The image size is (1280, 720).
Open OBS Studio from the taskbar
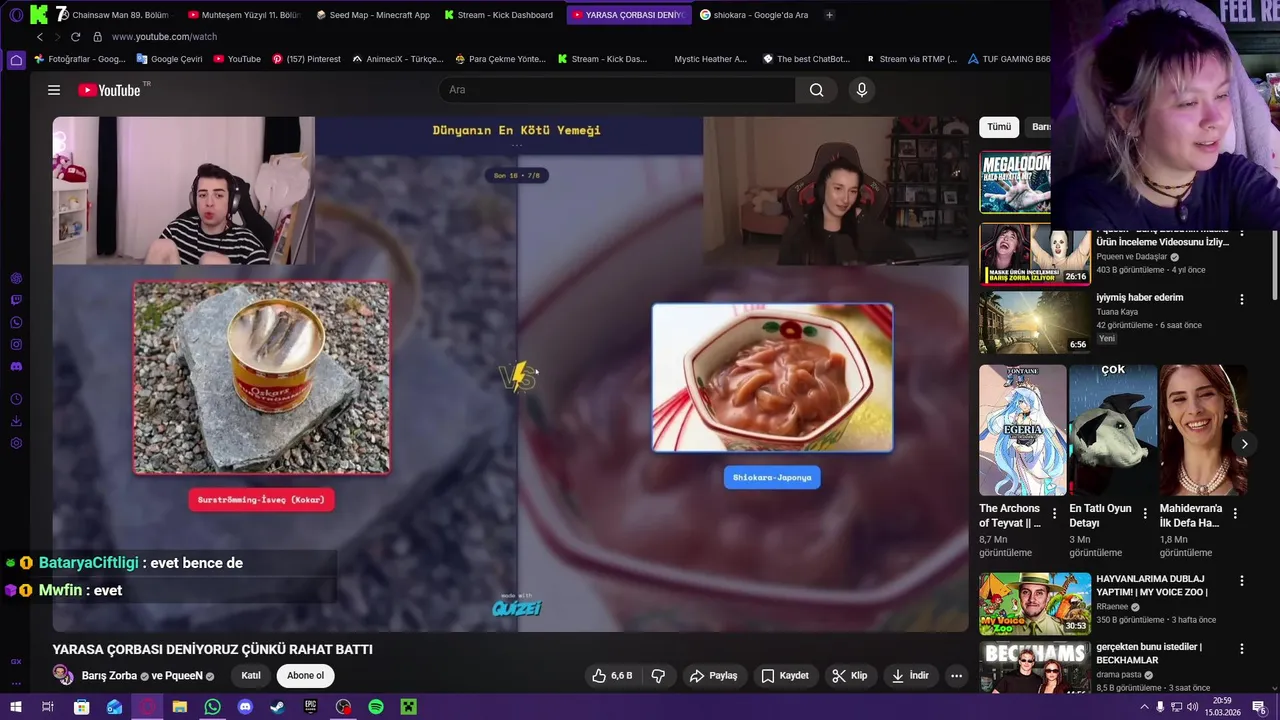click(343, 707)
